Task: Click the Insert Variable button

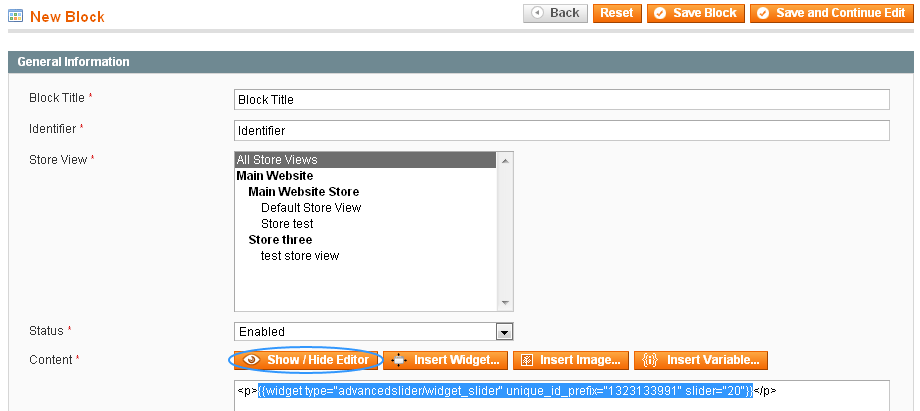Action: [x=701, y=360]
